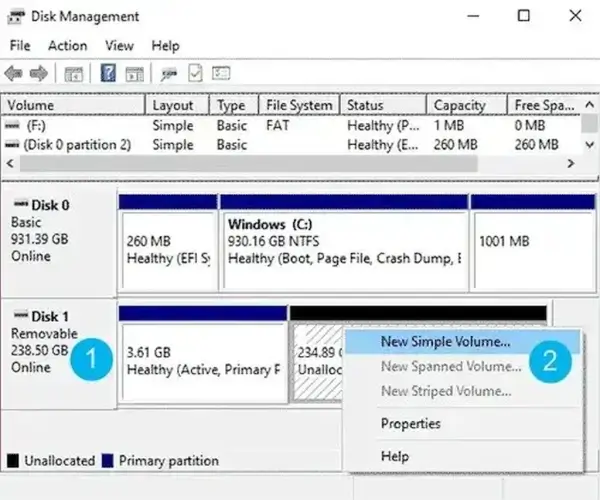
Task: Toggle Show/Hide Console Tree toolbar icon
Action: coord(73,74)
